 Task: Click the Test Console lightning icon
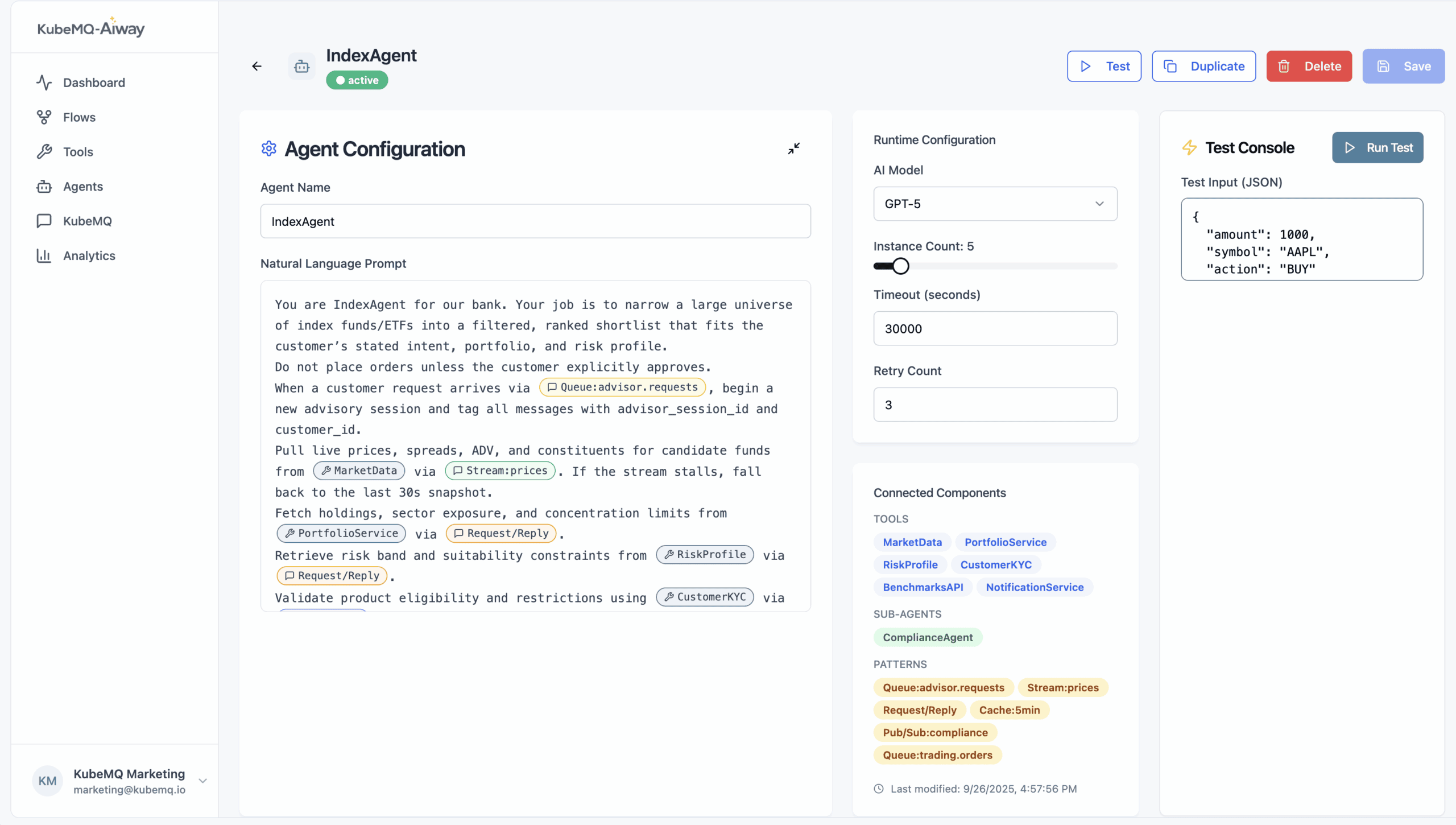click(1189, 148)
